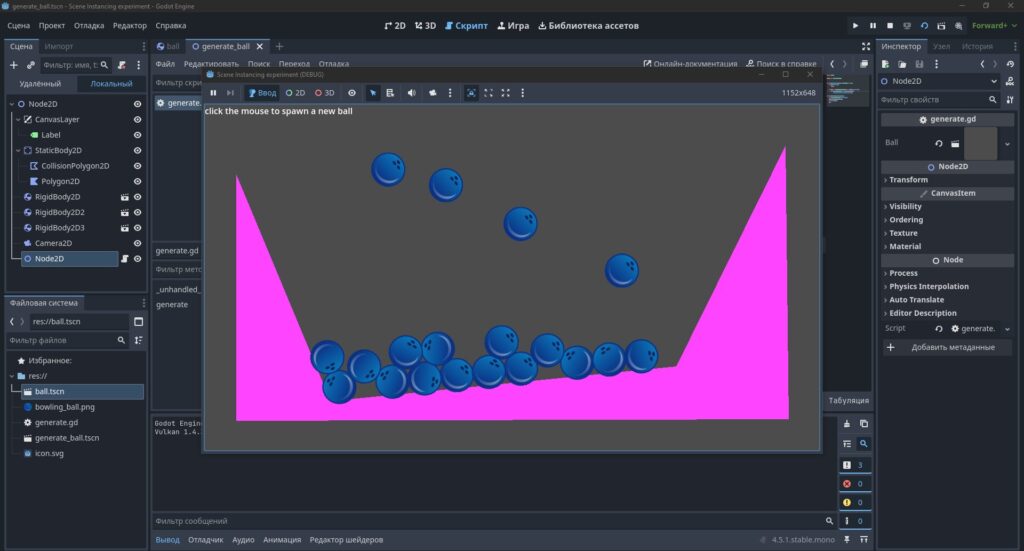1024x551 pixels.
Task: Select bowling_ball.png file
Action: click(x=65, y=407)
